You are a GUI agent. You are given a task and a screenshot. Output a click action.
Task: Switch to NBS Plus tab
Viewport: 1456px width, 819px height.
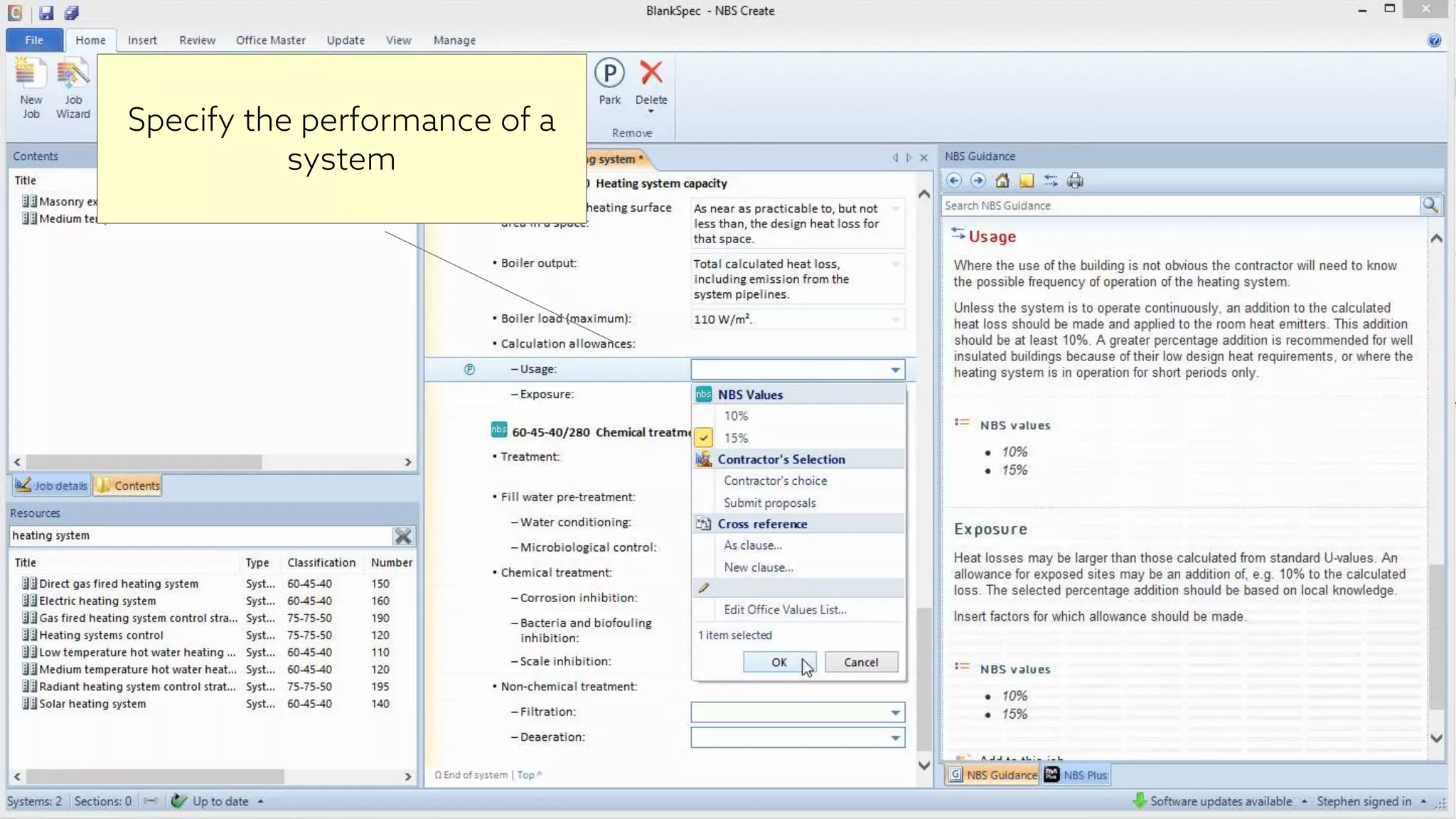(x=1076, y=775)
